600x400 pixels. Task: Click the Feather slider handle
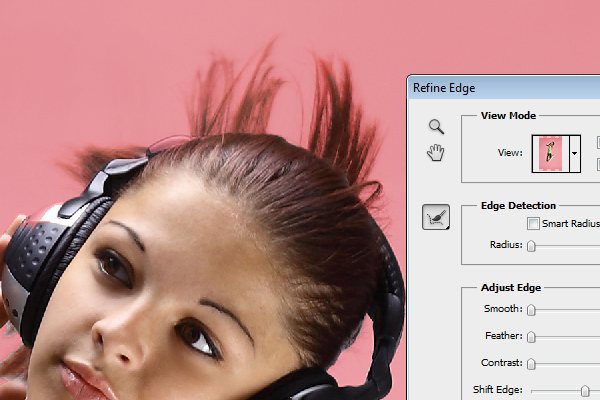(531, 337)
